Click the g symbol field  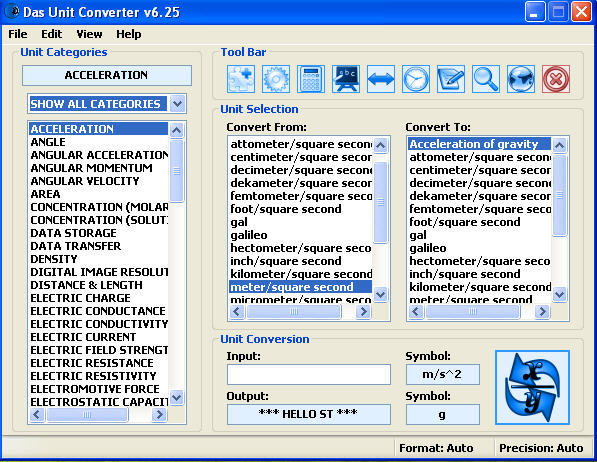click(442, 414)
